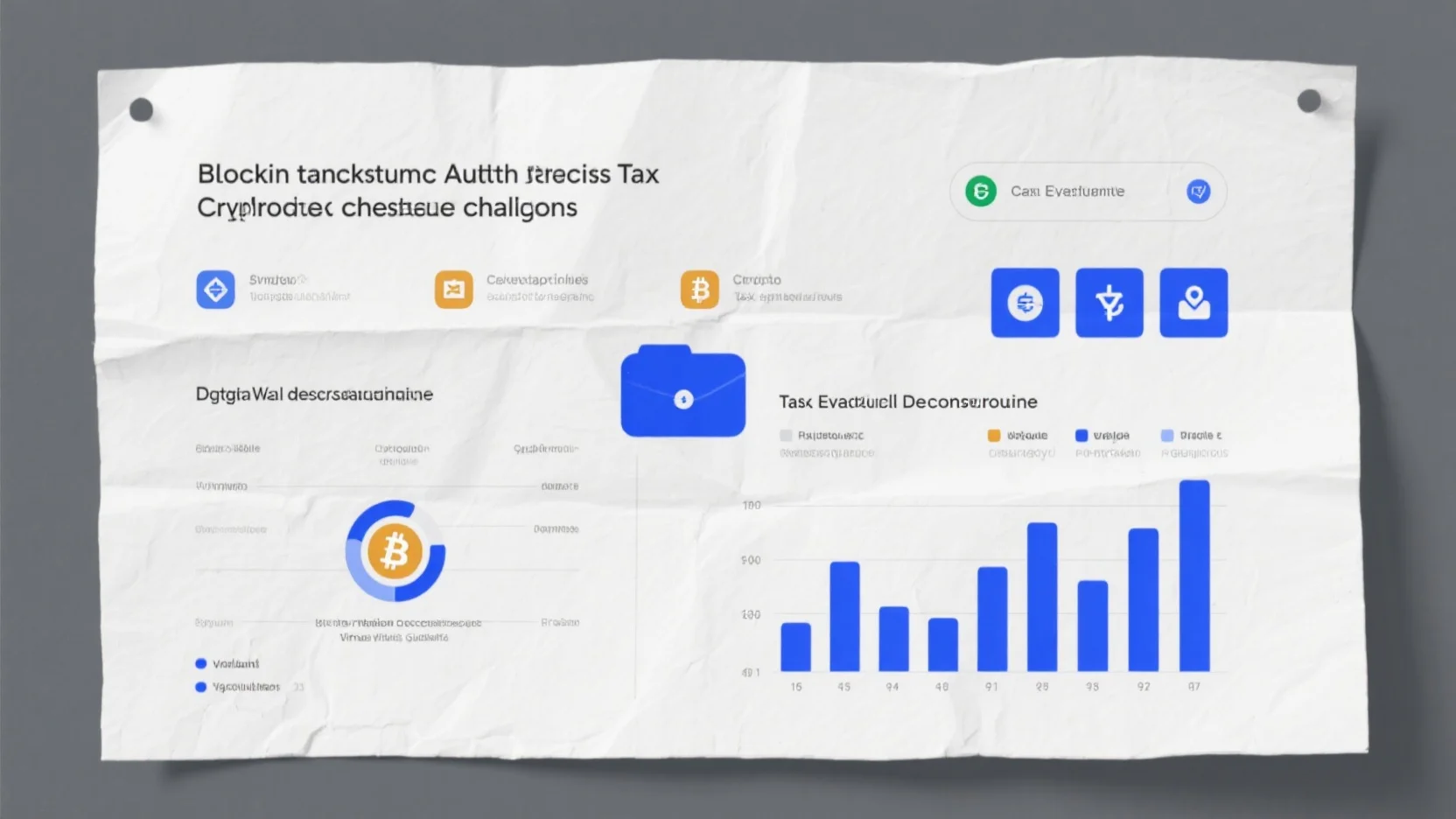Open the currency exchange icon in the top-right grid
Screen dimensions: 1456x819
pyautogui.click(x=1025, y=302)
